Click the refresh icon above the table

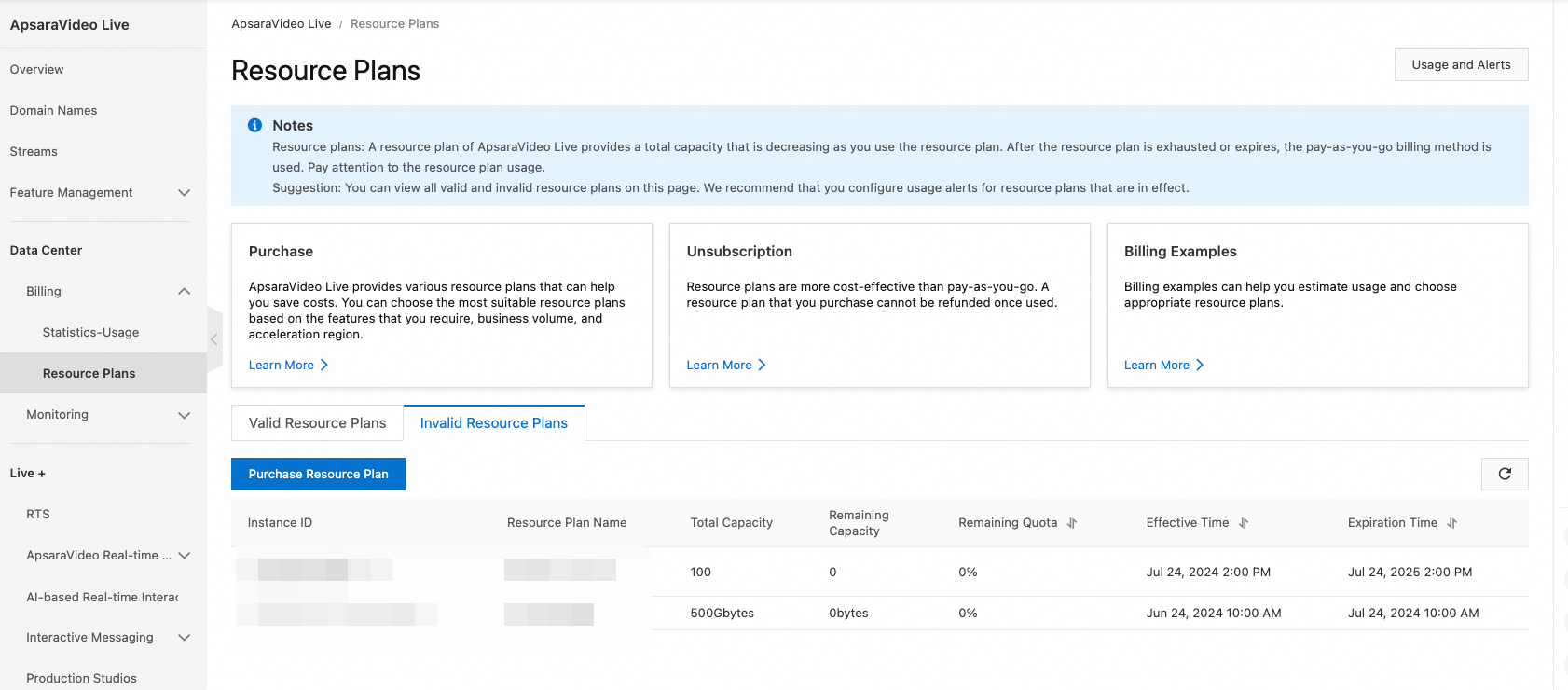click(1505, 474)
